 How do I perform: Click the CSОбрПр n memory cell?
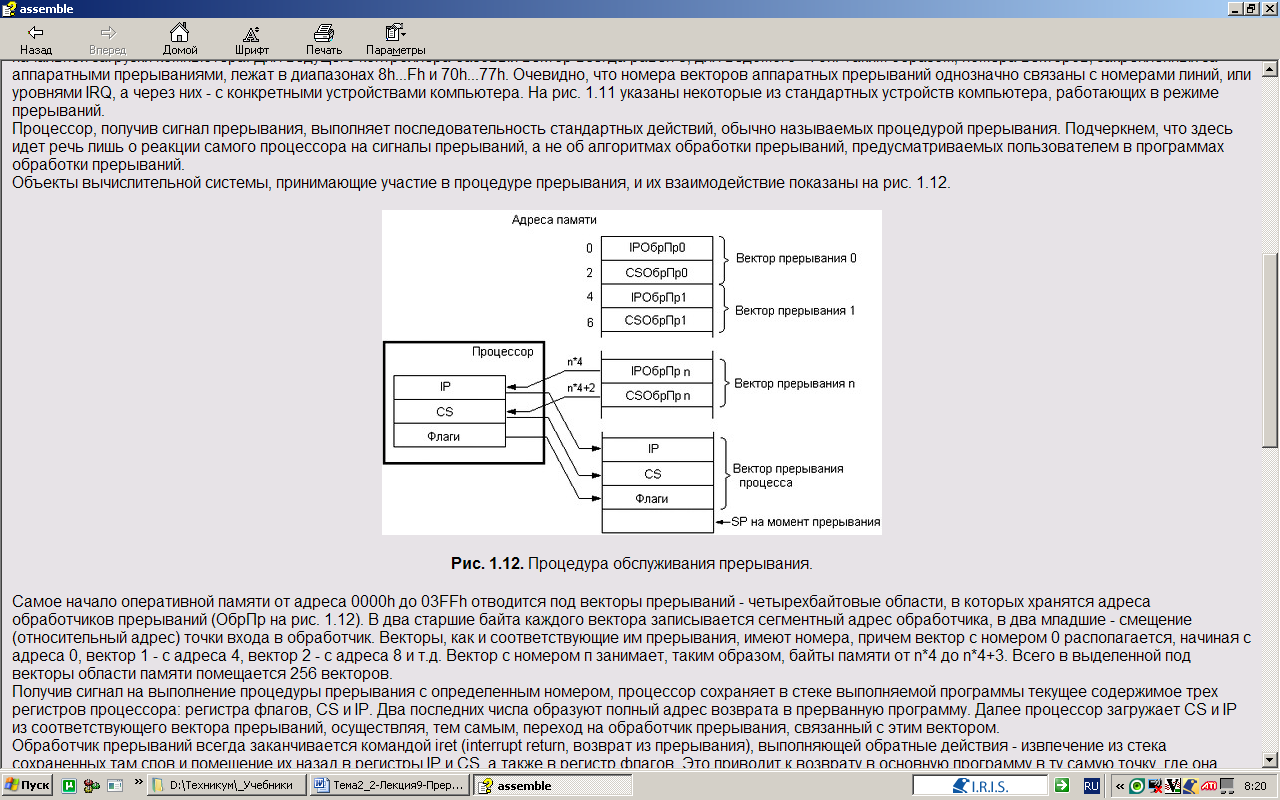click(x=657, y=396)
